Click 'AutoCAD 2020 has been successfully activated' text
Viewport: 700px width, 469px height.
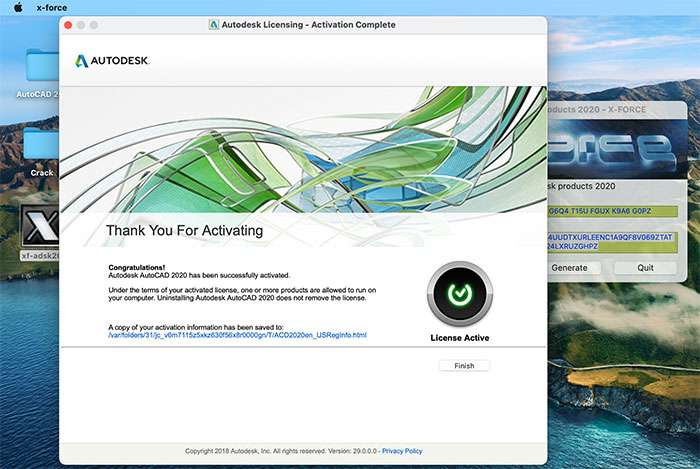click(x=199, y=275)
